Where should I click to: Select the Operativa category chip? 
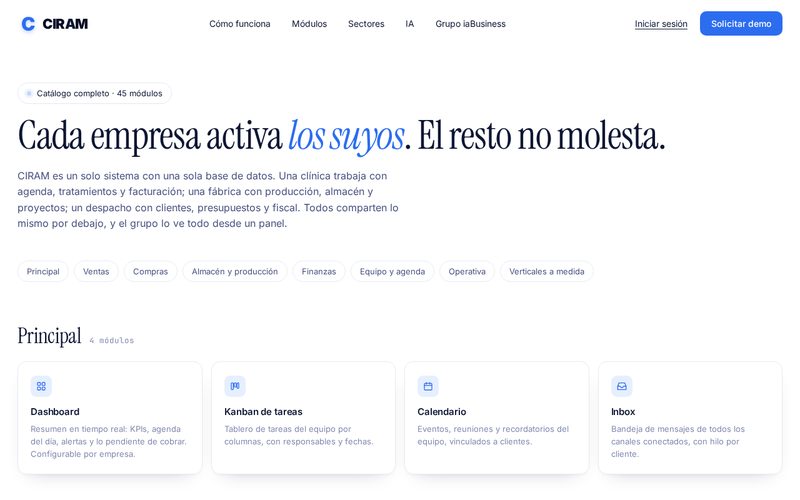tap(467, 271)
